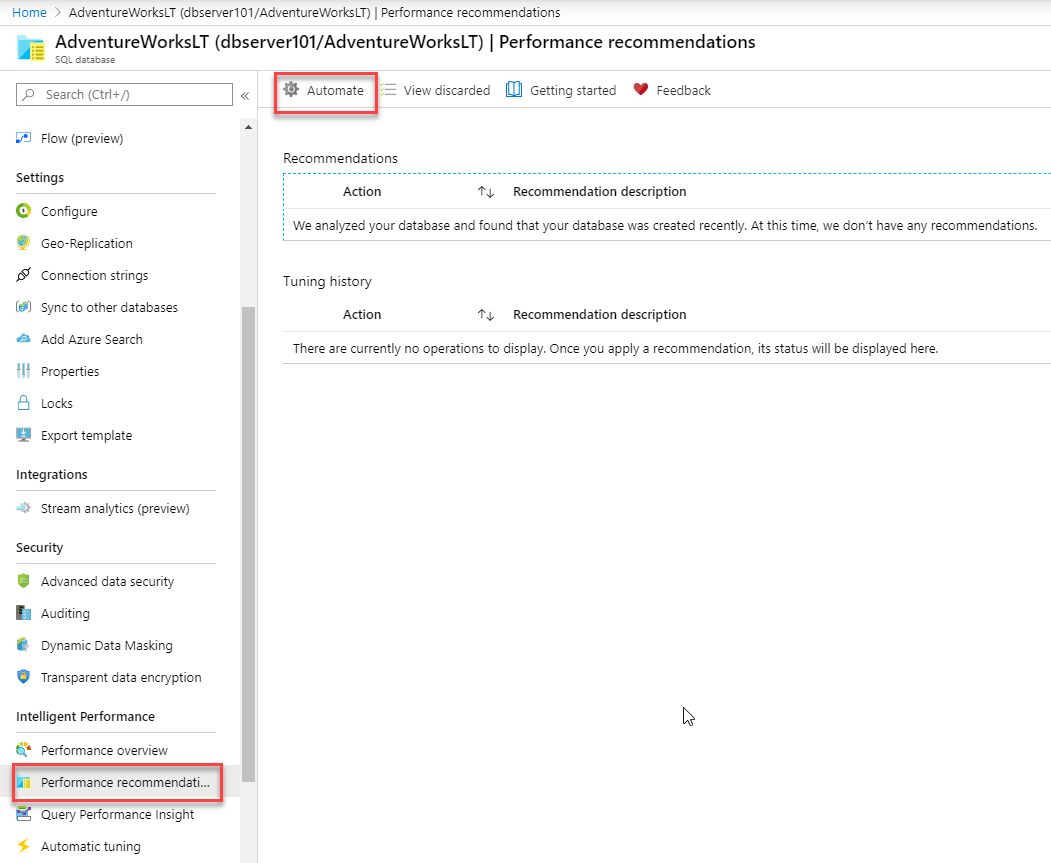Open Automate toolbar button

pos(324,90)
